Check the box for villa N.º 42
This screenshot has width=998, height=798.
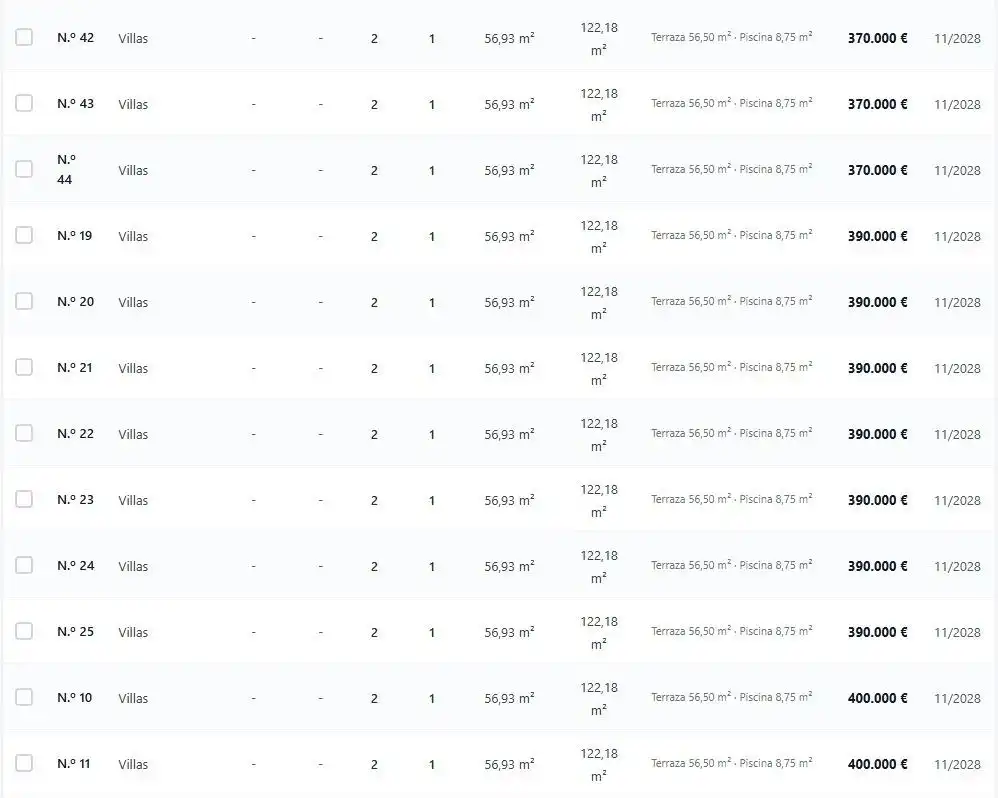24,37
